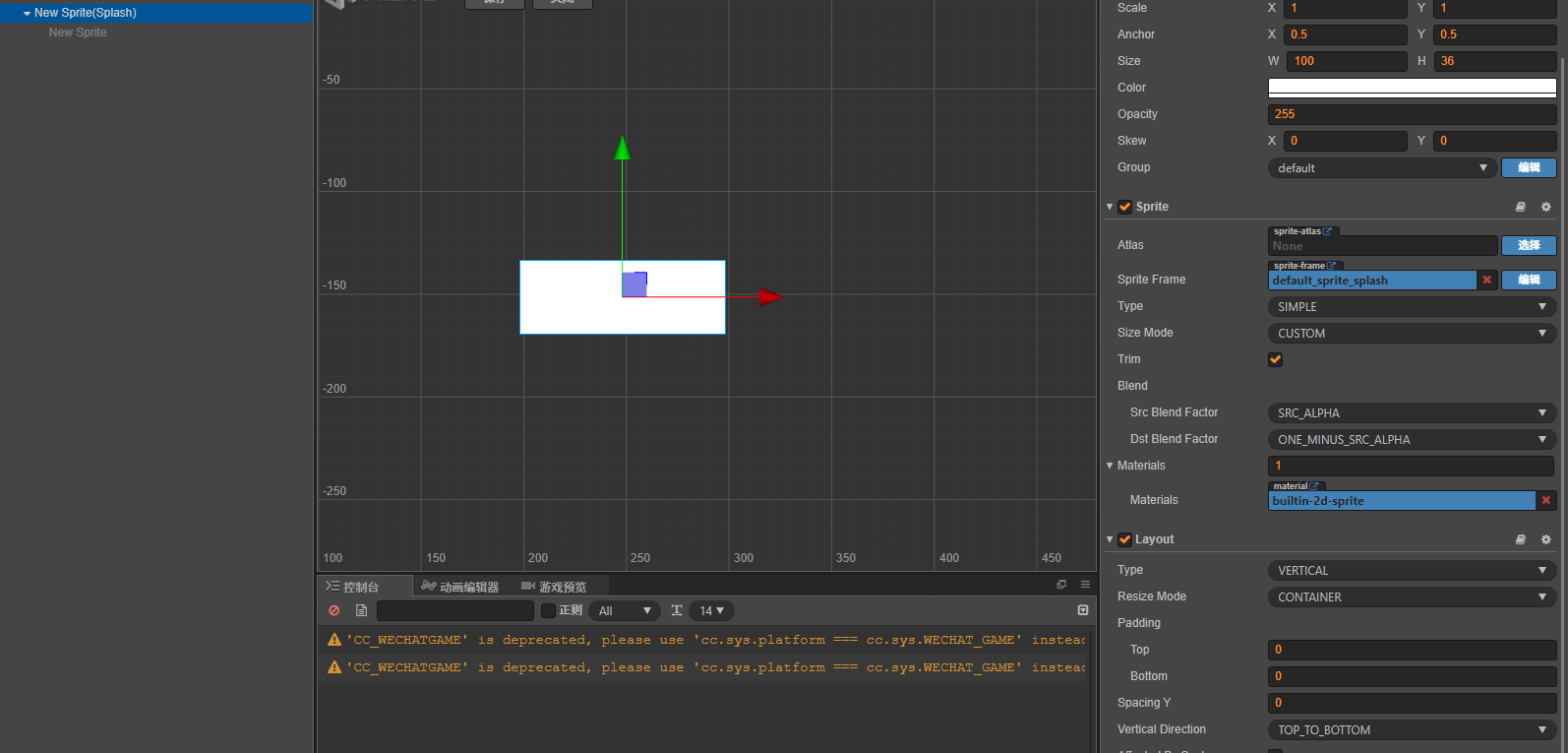
Task: Select the New Sprite(Splash) node
Action: [86, 13]
